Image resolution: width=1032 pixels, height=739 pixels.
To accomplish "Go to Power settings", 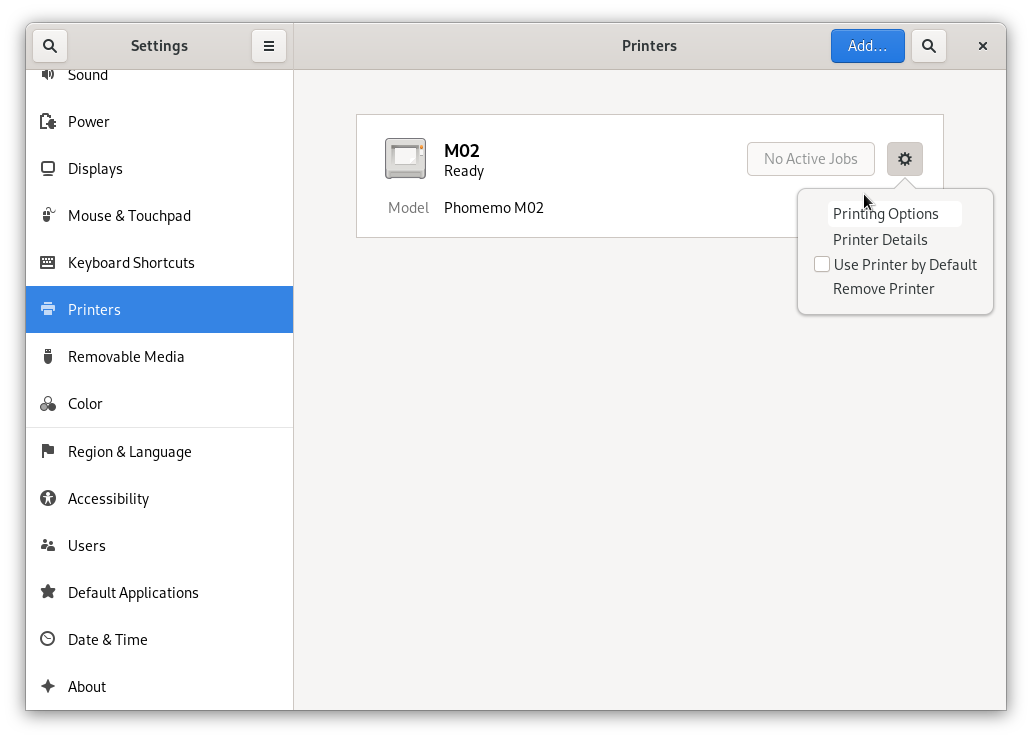I will pyautogui.click(x=159, y=122).
